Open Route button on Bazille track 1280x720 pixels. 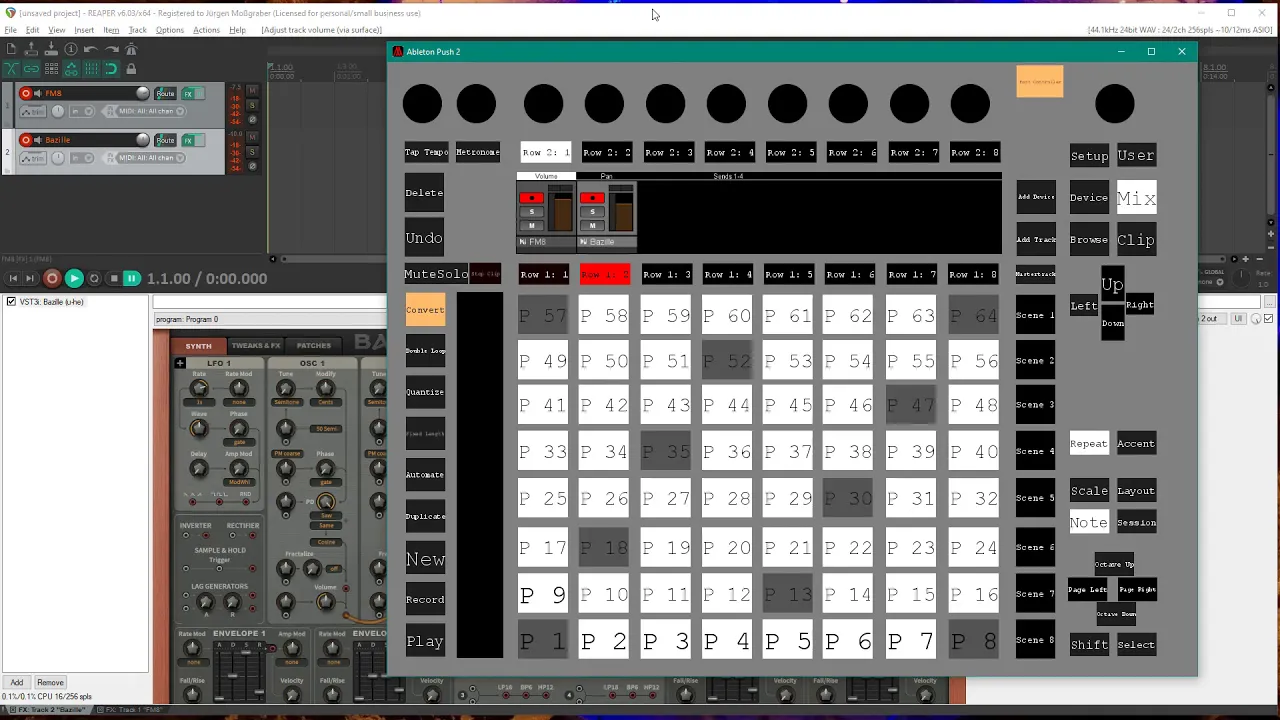(165, 140)
